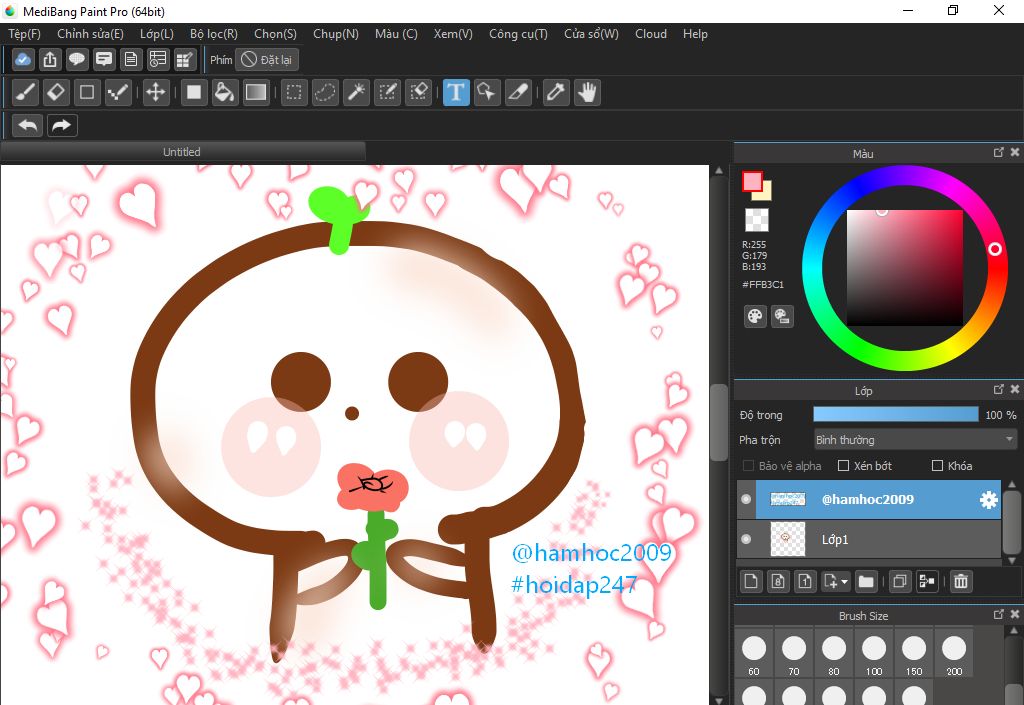This screenshot has height=705, width=1024.
Task: Enable the Khóa checkbox
Action: (937, 466)
